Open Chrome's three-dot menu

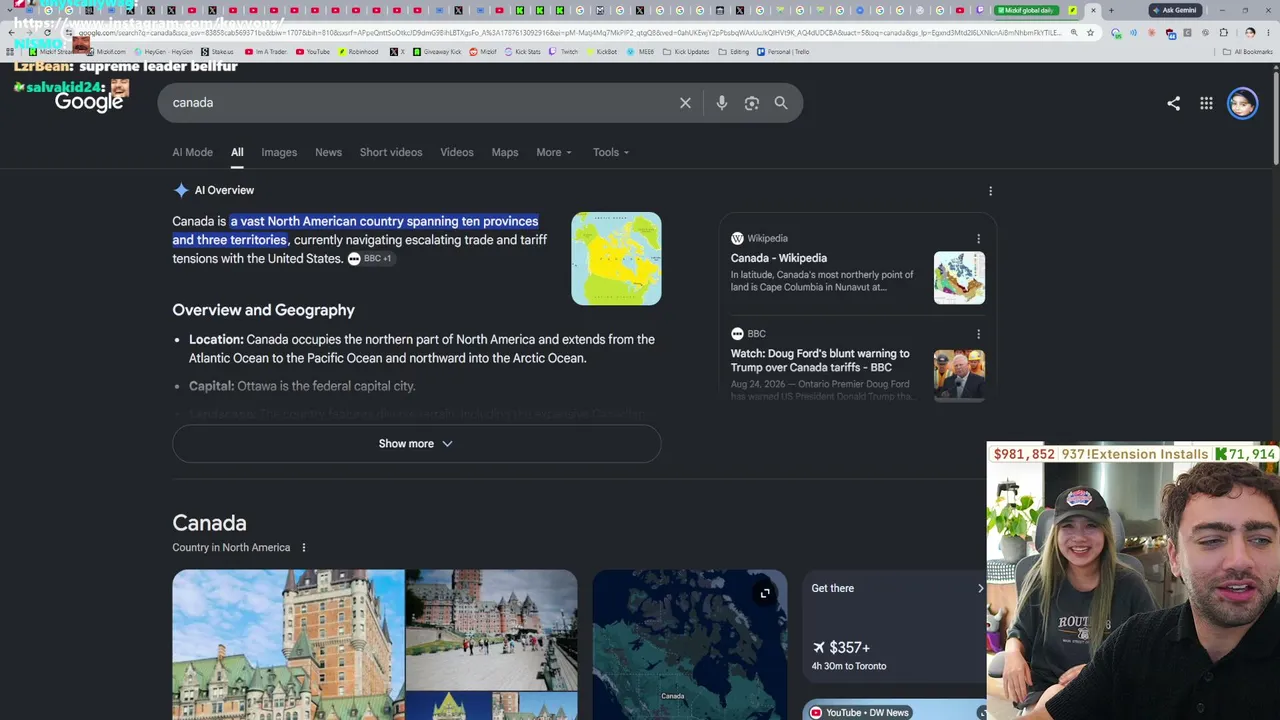(x=1268, y=33)
